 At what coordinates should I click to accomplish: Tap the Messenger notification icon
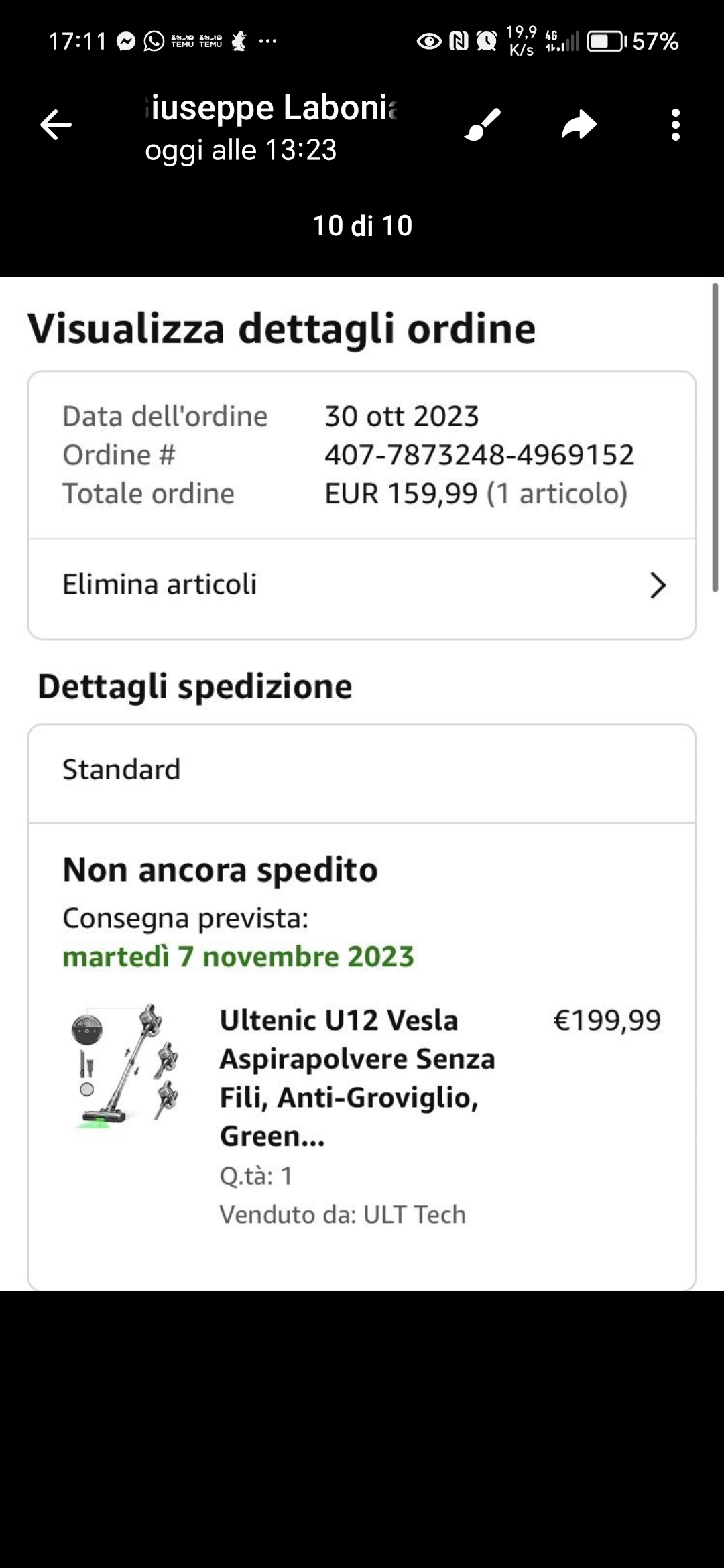pos(126,42)
